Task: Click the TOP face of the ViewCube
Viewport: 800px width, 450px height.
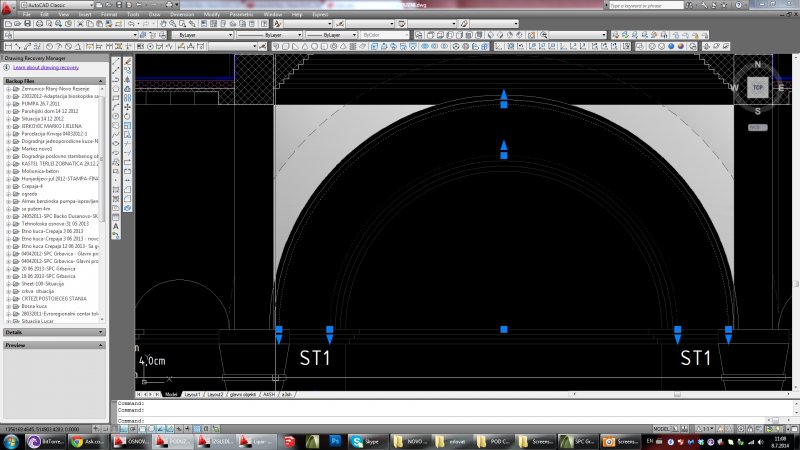Action: [757, 87]
